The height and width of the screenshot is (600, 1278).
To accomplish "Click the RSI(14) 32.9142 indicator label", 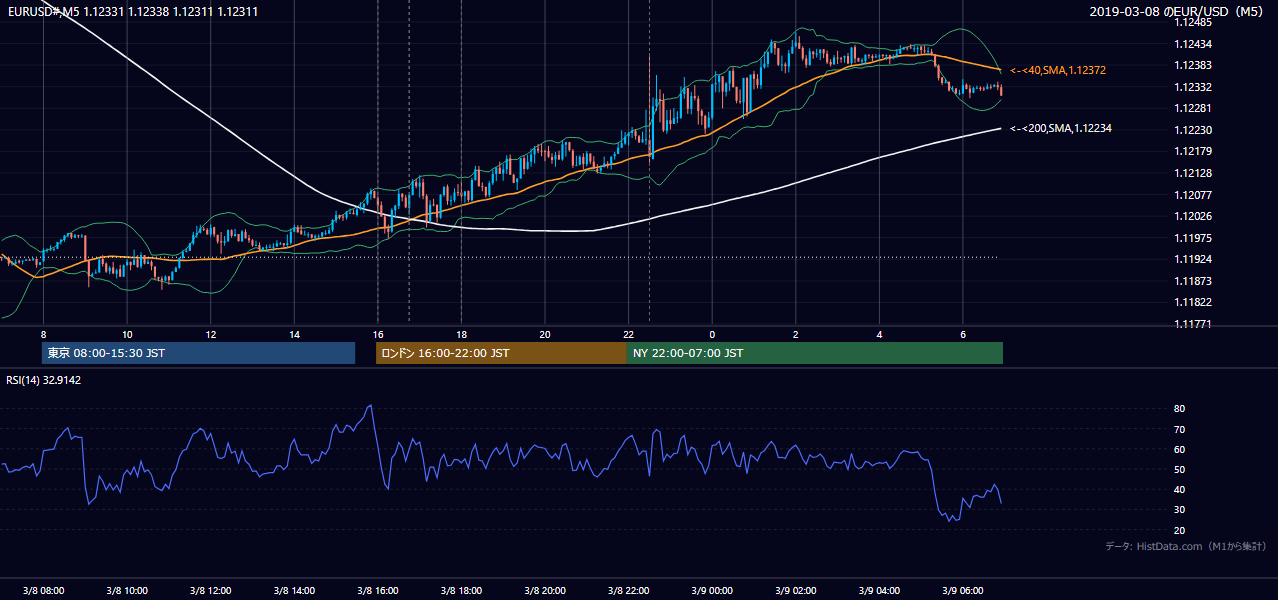I will pos(44,380).
